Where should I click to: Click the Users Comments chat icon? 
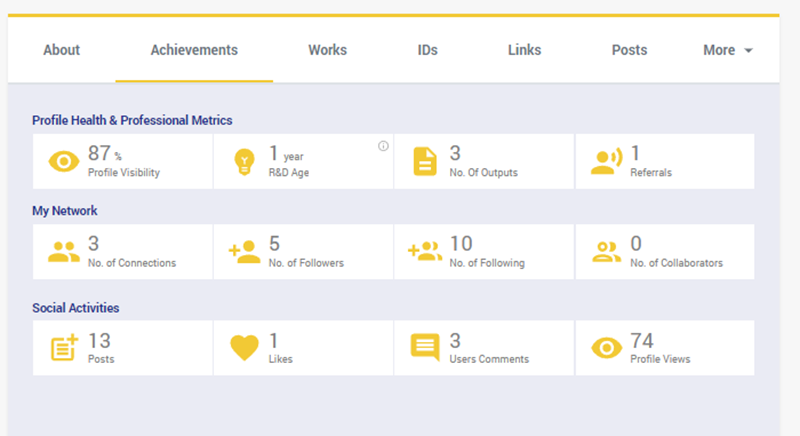pos(425,347)
